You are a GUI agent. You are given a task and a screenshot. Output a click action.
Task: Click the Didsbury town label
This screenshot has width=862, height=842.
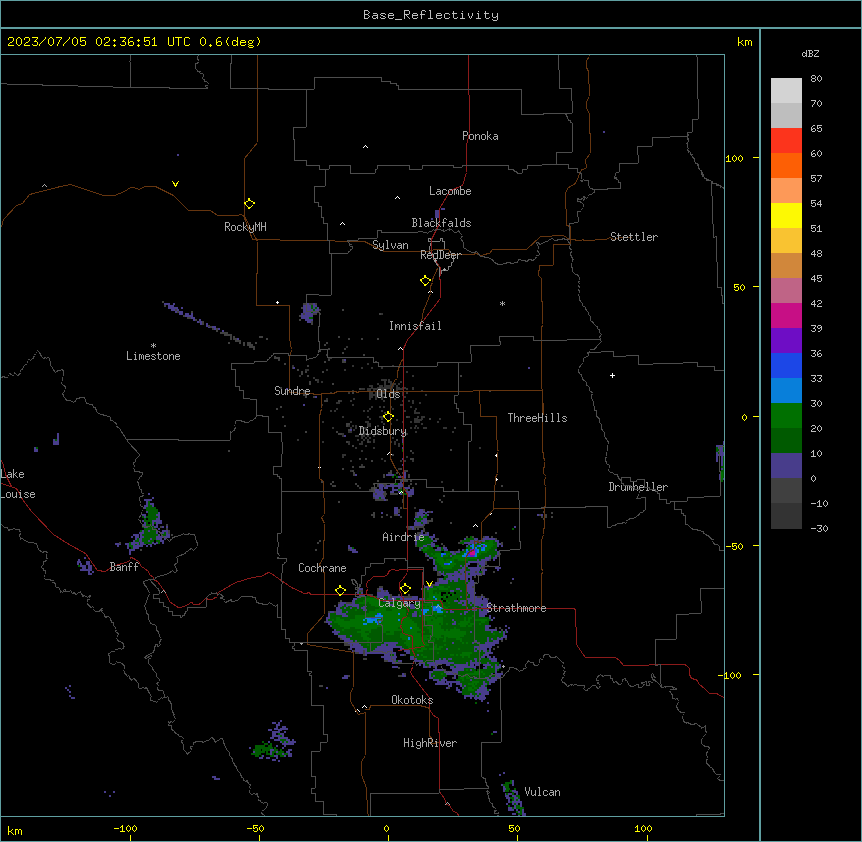383,431
